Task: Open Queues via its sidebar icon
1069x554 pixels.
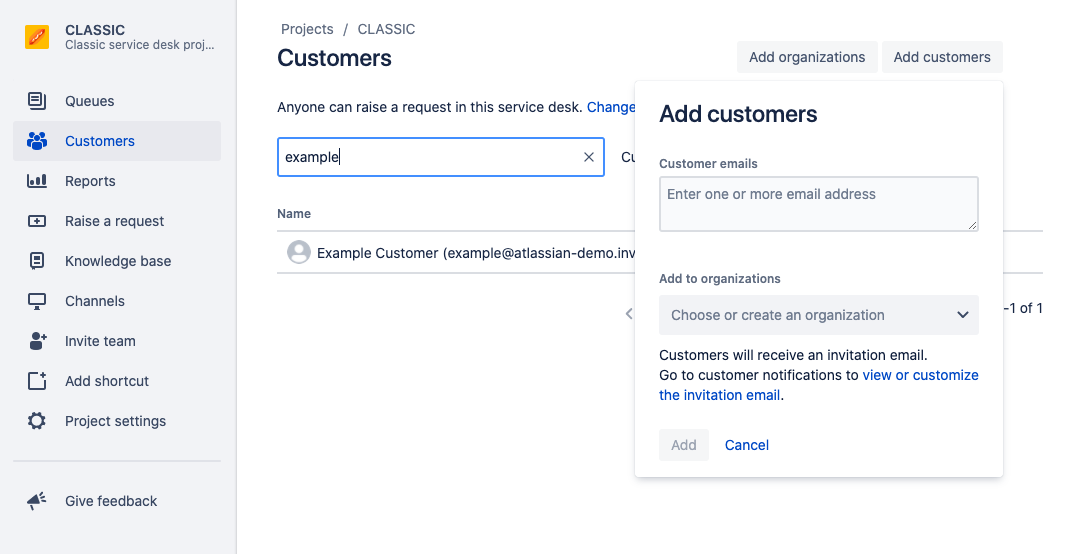Action: (x=37, y=101)
